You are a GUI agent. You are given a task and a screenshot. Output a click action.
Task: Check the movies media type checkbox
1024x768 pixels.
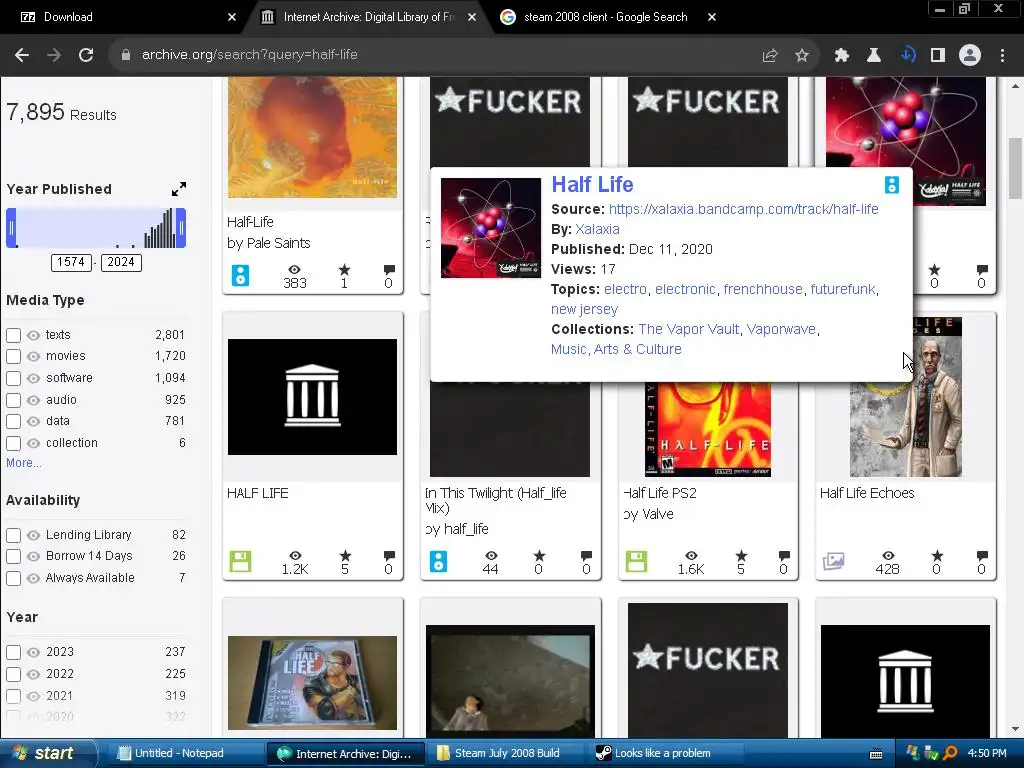(13, 357)
